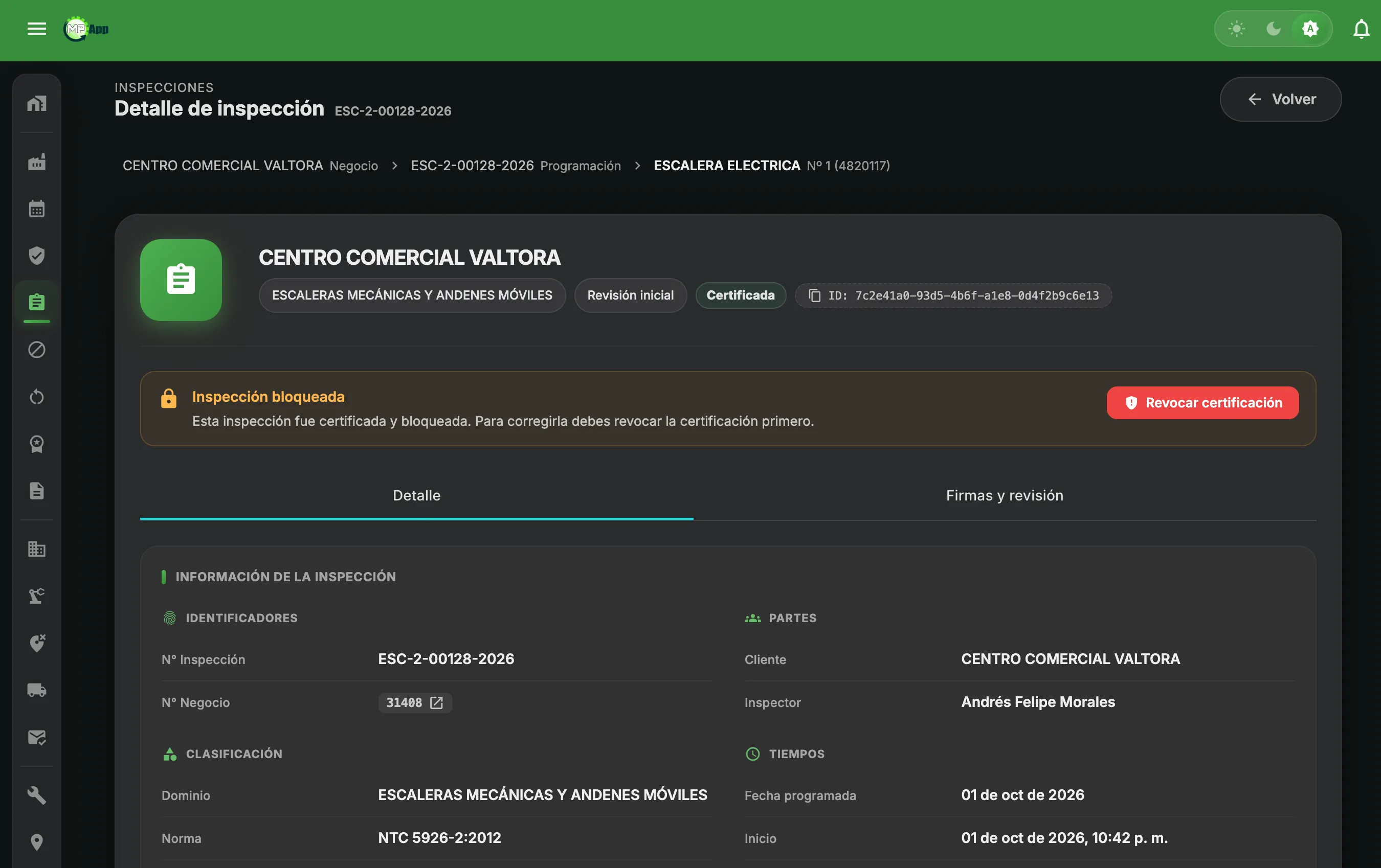Screen dimensions: 1381x868
Task: Open the hamburger navigation menu
Action: coord(37,29)
